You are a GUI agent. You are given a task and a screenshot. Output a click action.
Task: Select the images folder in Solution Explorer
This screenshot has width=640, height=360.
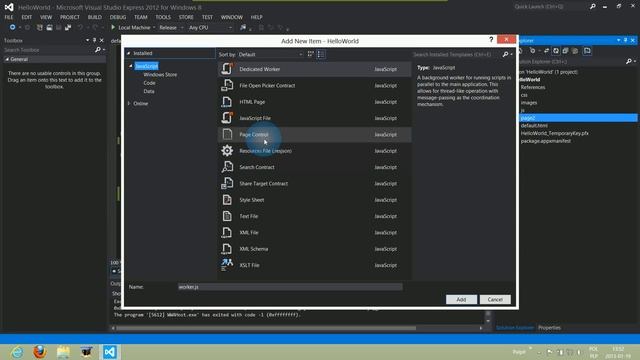529,102
